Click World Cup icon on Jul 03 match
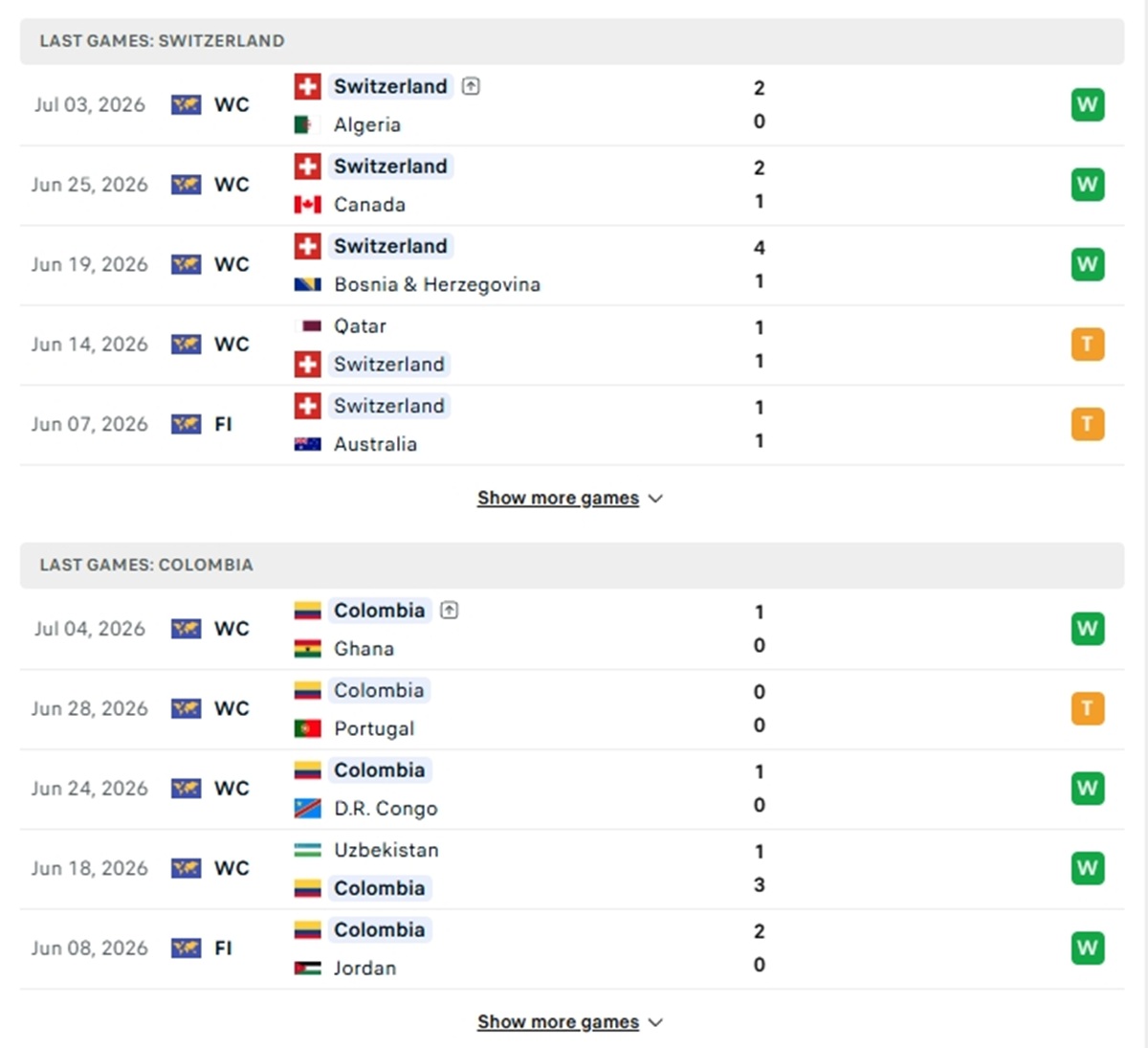This screenshot has width=1148, height=1048. click(187, 104)
